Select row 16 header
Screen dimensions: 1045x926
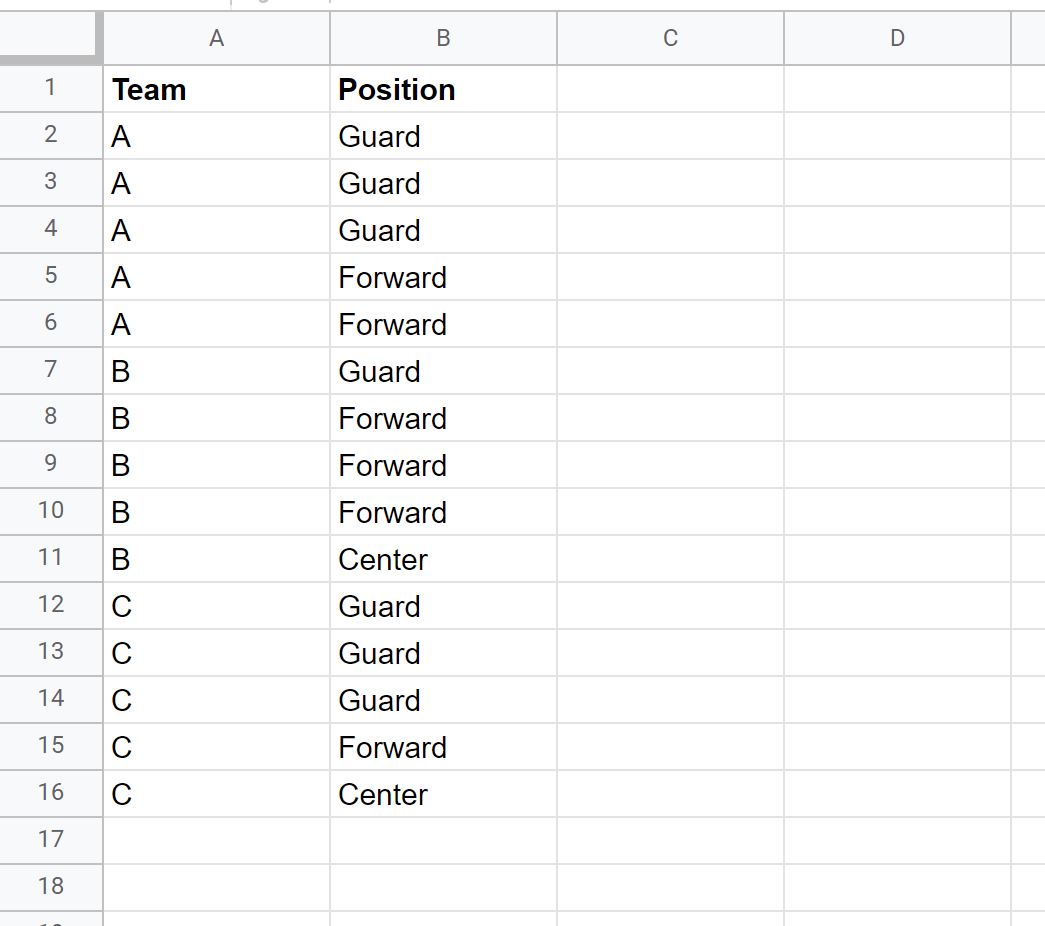coord(51,793)
